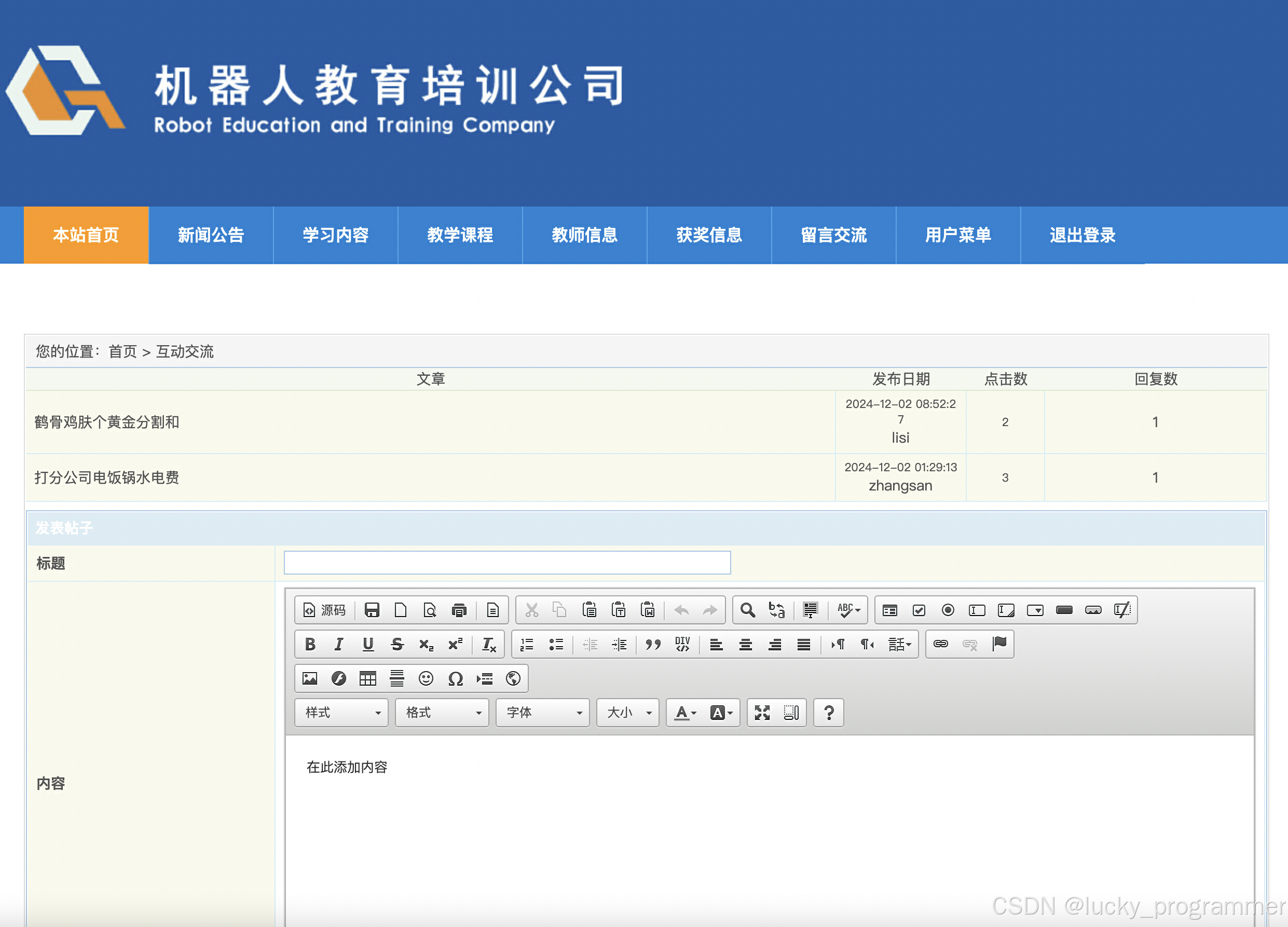
Task: Toggle the show blocks button
Action: pos(791,712)
